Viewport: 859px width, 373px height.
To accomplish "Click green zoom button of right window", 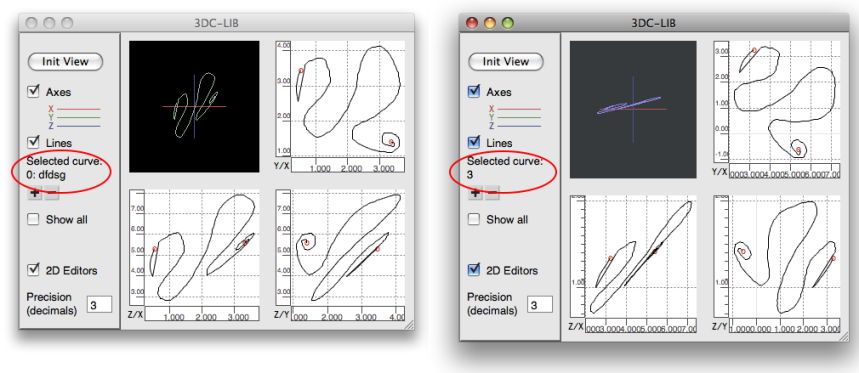I will click(508, 23).
